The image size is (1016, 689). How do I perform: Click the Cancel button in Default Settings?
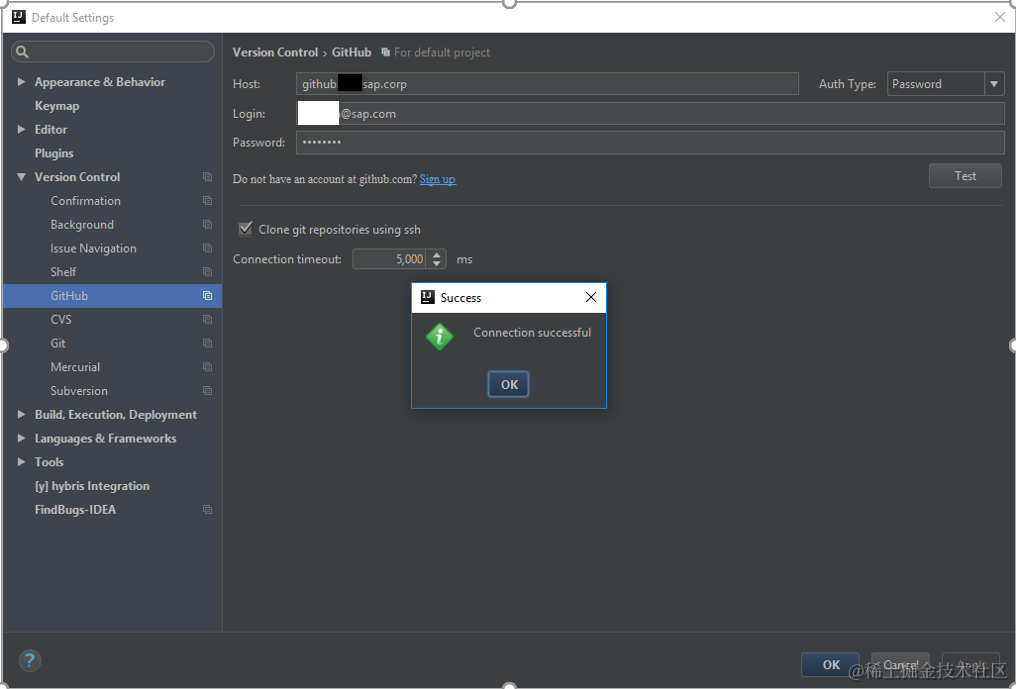pyautogui.click(x=900, y=664)
